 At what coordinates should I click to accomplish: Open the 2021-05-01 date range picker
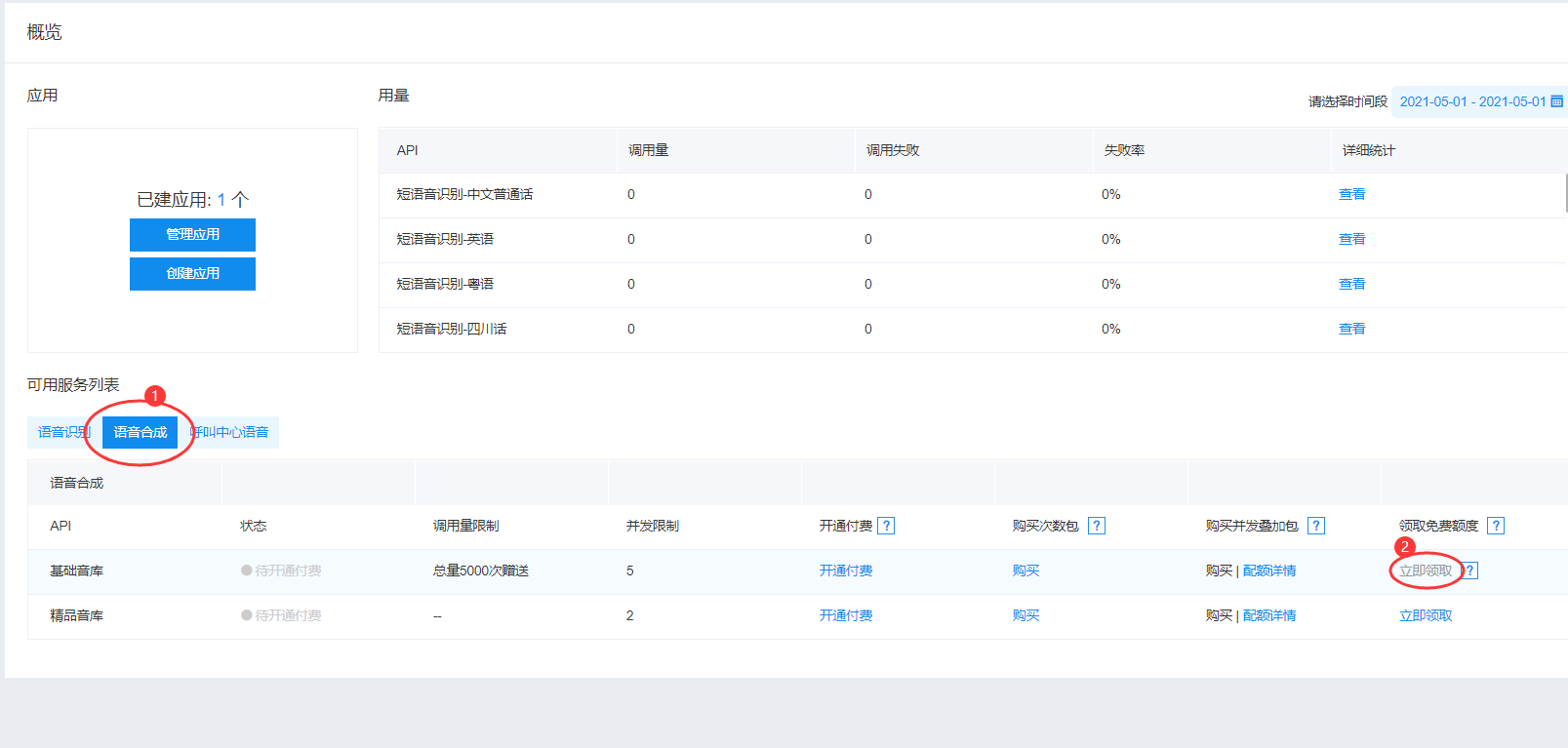coord(1471,101)
